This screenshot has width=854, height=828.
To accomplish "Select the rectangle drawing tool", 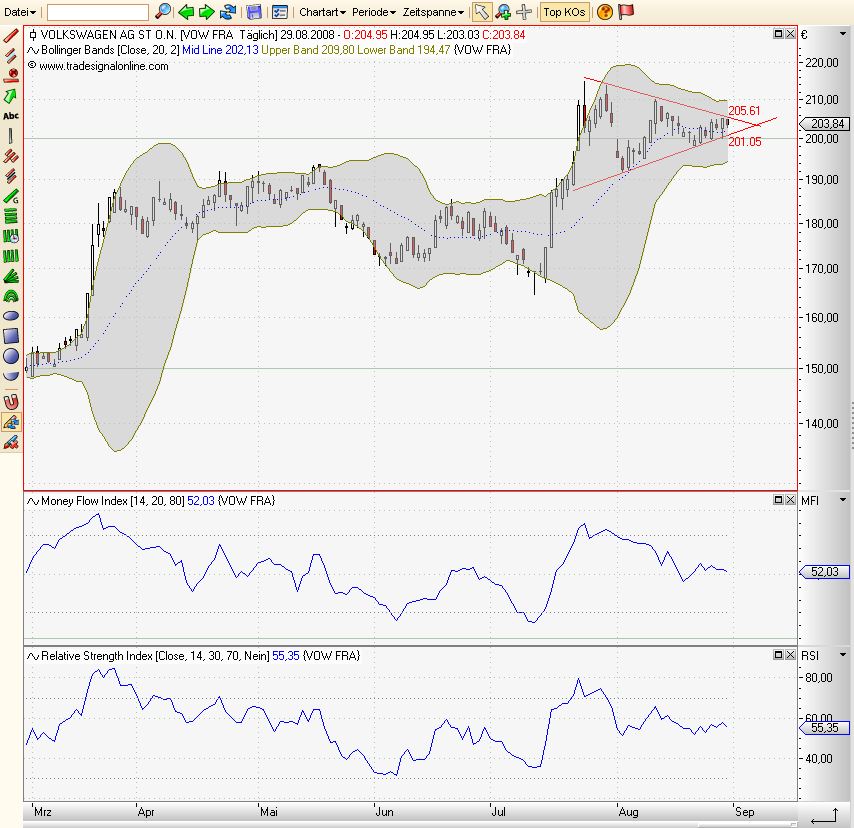I will tap(11, 336).
